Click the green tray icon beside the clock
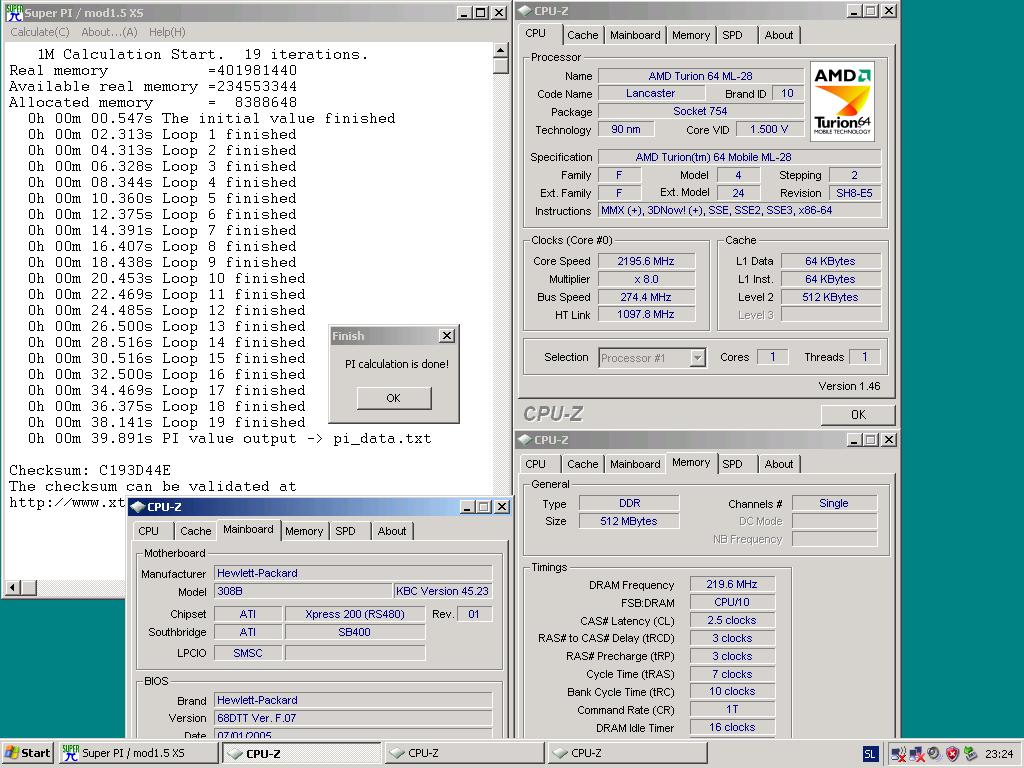 click(x=970, y=754)
